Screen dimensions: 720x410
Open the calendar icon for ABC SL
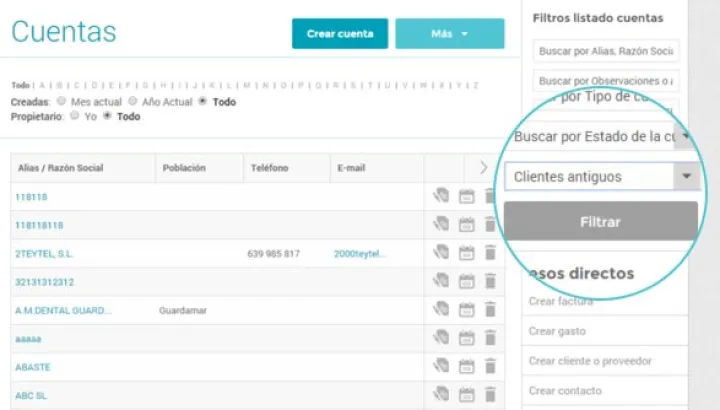[x=467, y=395]
